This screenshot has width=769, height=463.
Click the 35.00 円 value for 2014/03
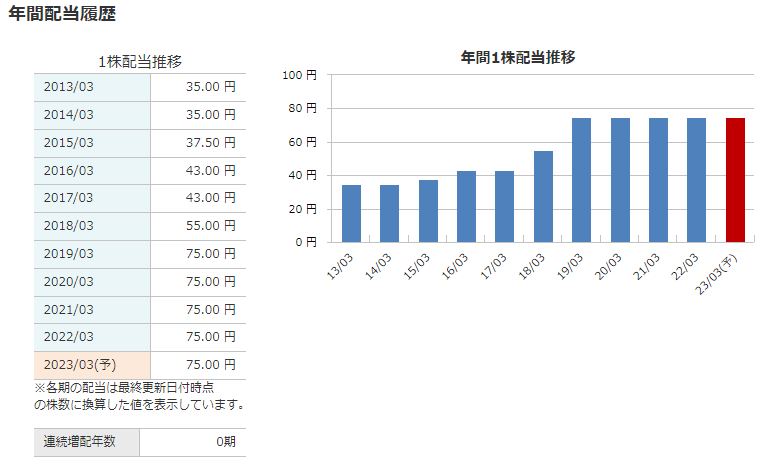[x=211, y=115]
